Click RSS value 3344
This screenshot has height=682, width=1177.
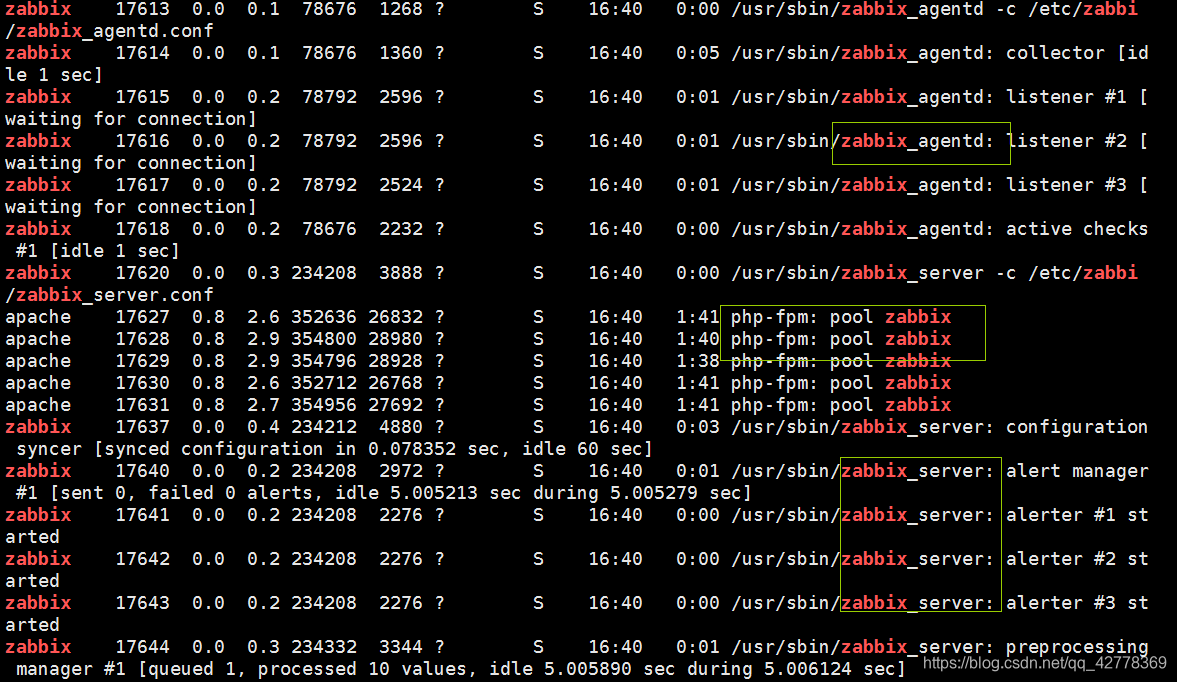point(401,647)
